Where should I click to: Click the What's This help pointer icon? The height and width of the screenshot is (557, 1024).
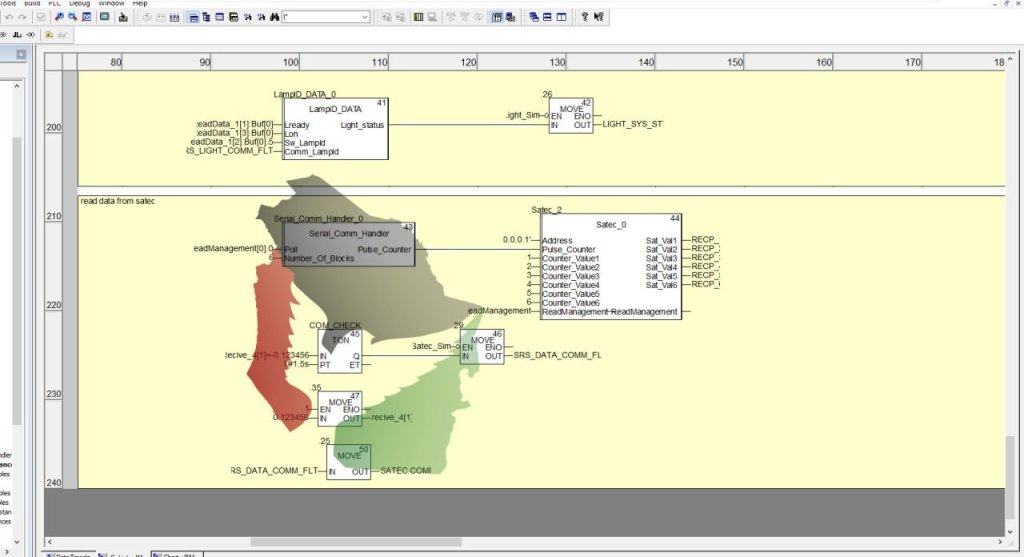pyautogui.click(x=598, y=17)
